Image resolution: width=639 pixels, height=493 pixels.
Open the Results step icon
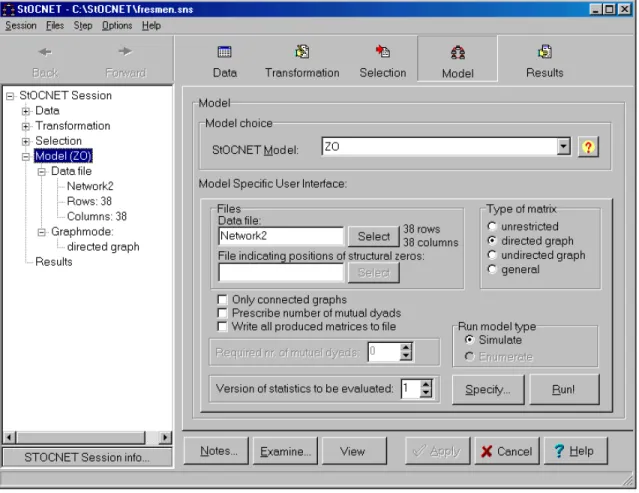click(x=544, y=52)
